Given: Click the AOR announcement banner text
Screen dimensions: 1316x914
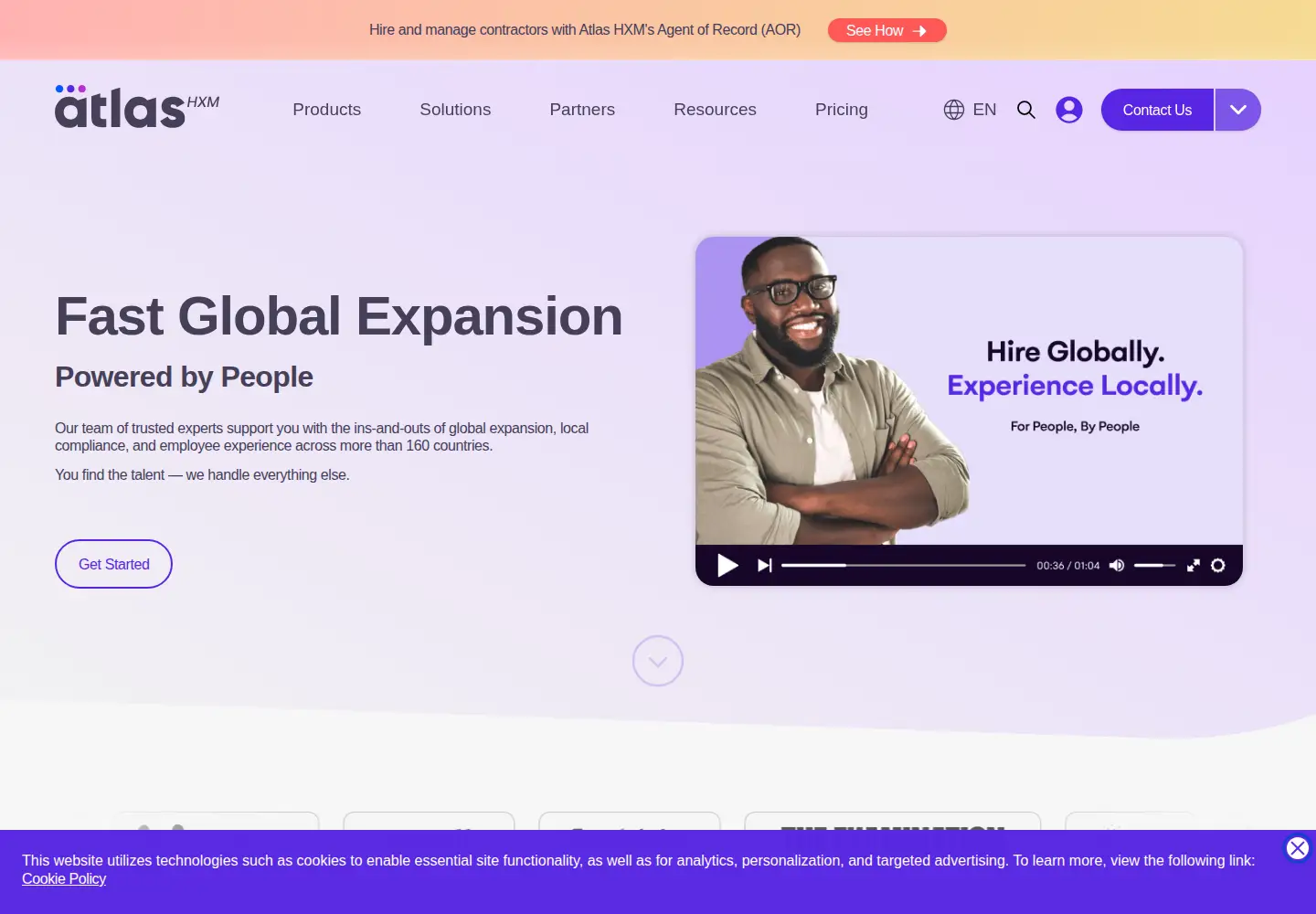Looking at the screenshot, I should [x=585, y=30].
